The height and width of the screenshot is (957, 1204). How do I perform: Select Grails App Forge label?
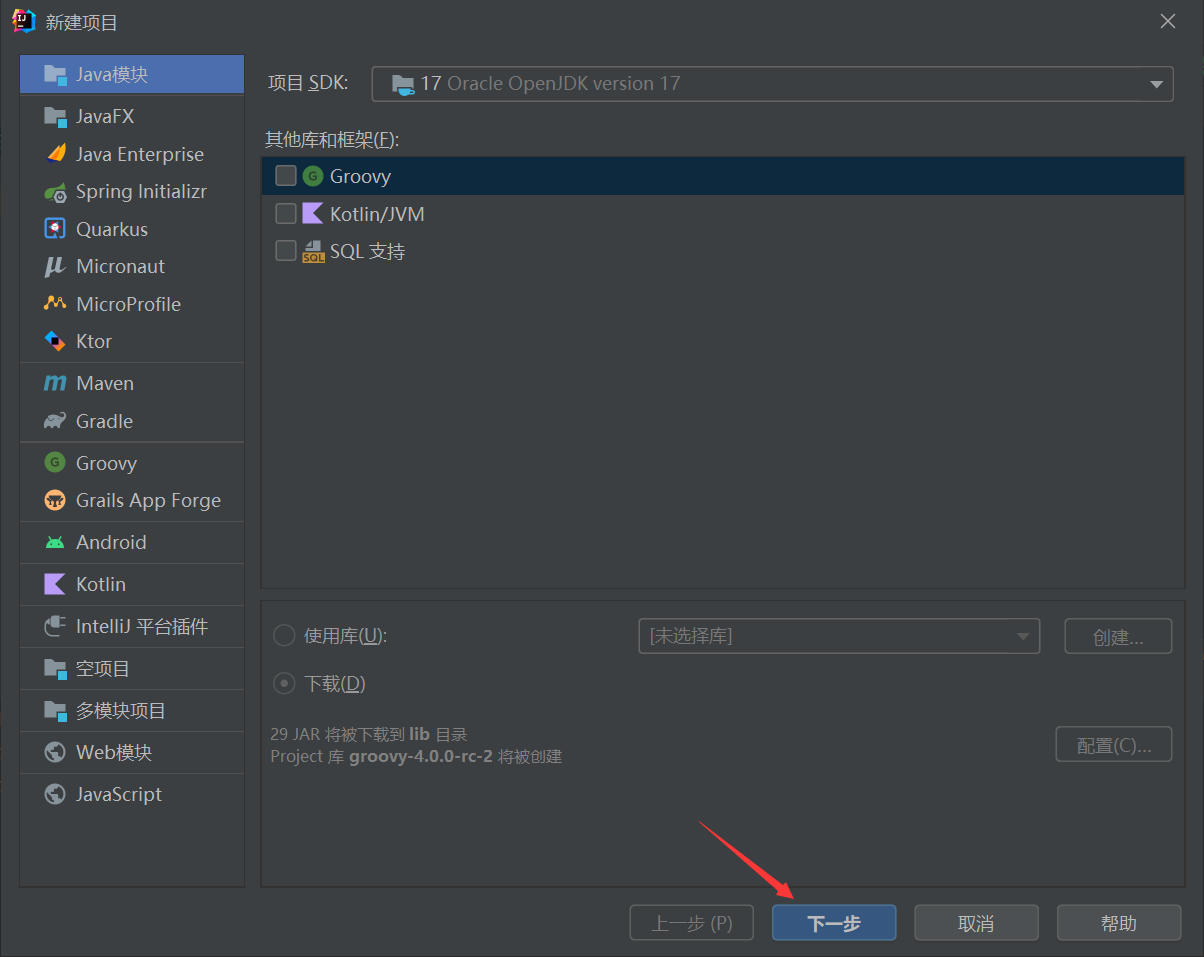(148, 501)
